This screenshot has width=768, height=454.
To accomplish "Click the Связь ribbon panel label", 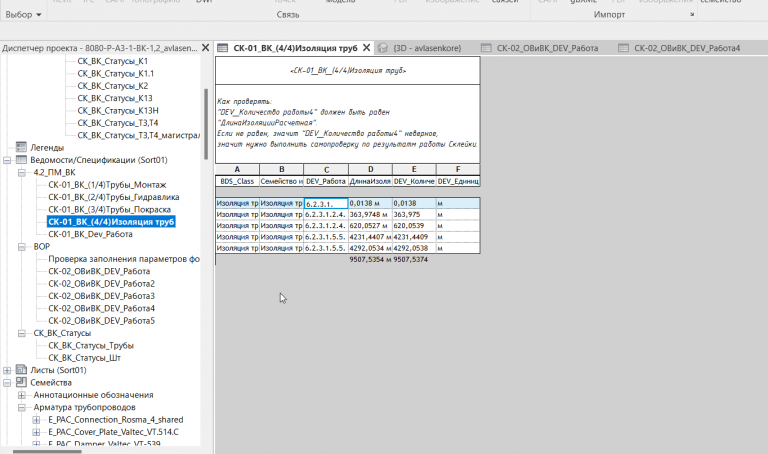I will click(288, 15).
